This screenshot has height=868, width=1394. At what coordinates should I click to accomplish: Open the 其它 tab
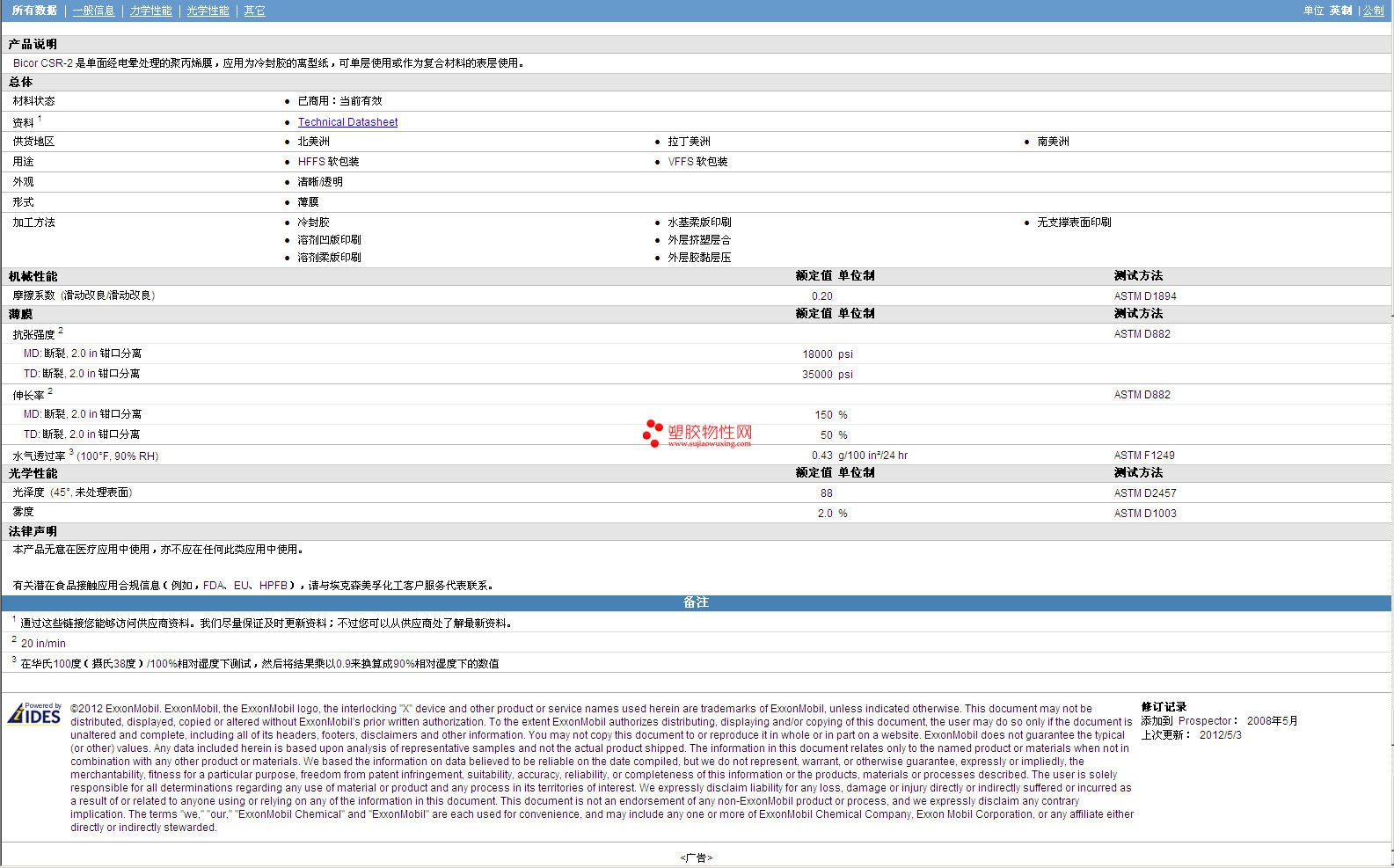[254, 11]
